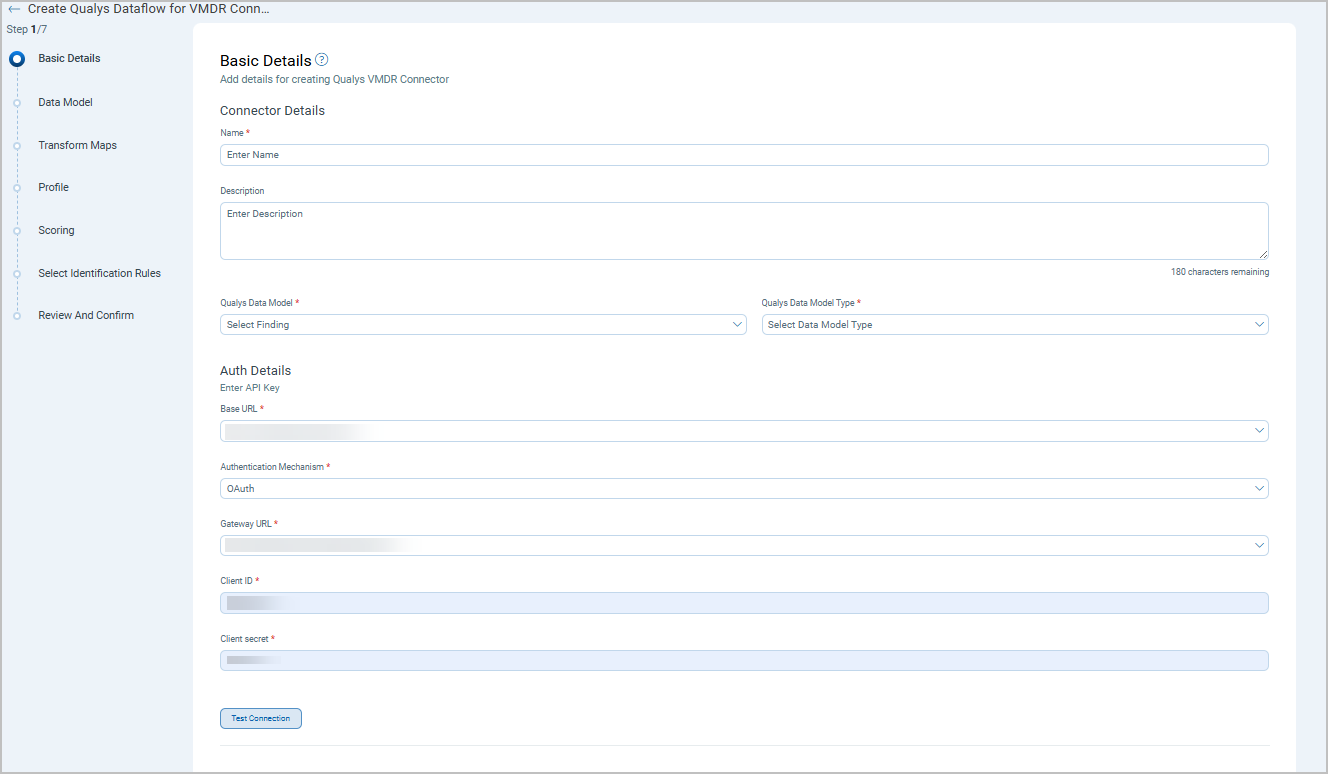This screenshot has width=1328, height=774.
Task: Click the 'Enter API Key' text
Action: (250, 388)
